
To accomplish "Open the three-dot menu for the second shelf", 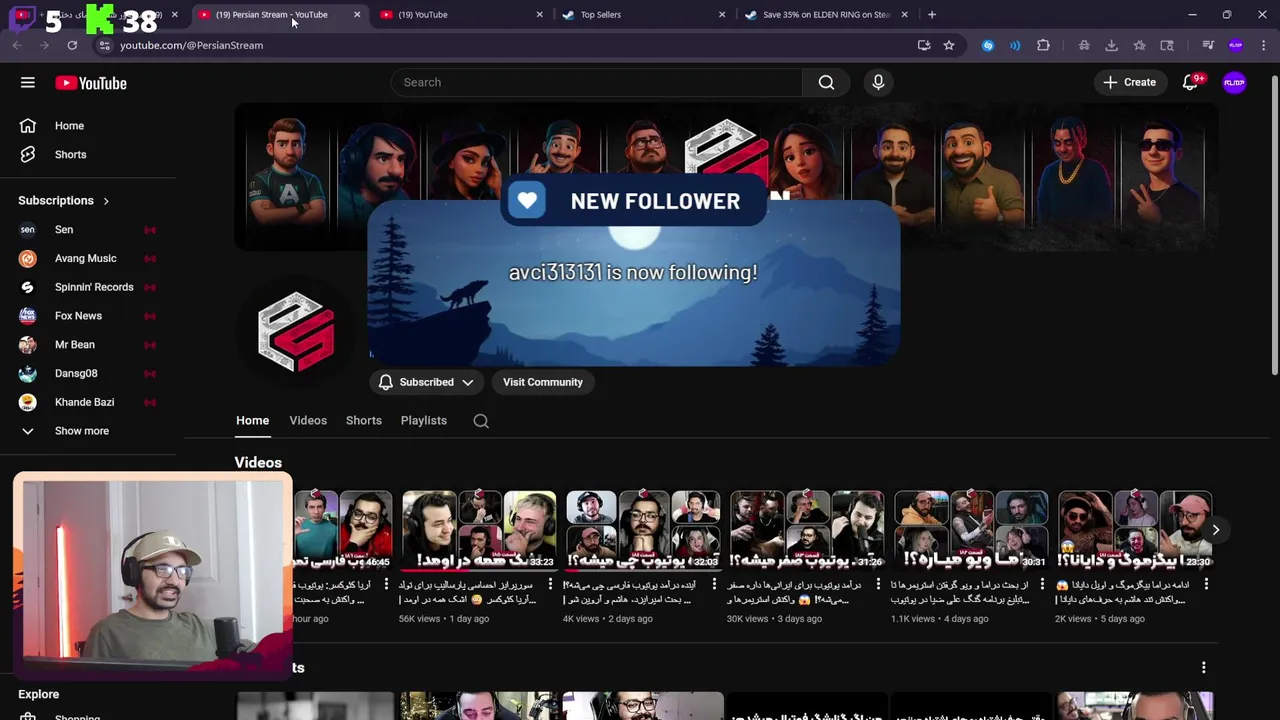I will [1204, 667].
